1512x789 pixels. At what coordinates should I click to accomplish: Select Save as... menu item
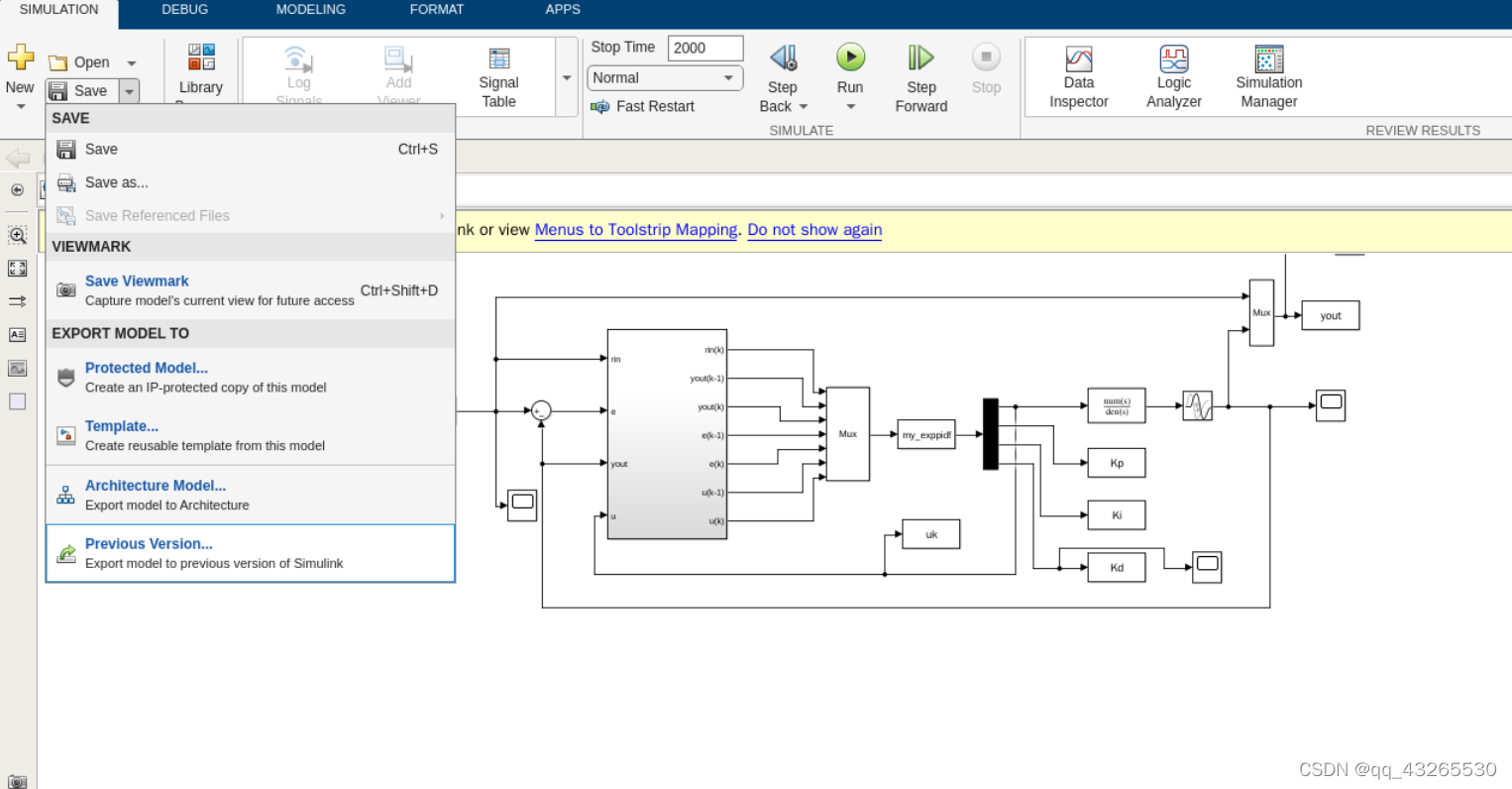[251, 182]
